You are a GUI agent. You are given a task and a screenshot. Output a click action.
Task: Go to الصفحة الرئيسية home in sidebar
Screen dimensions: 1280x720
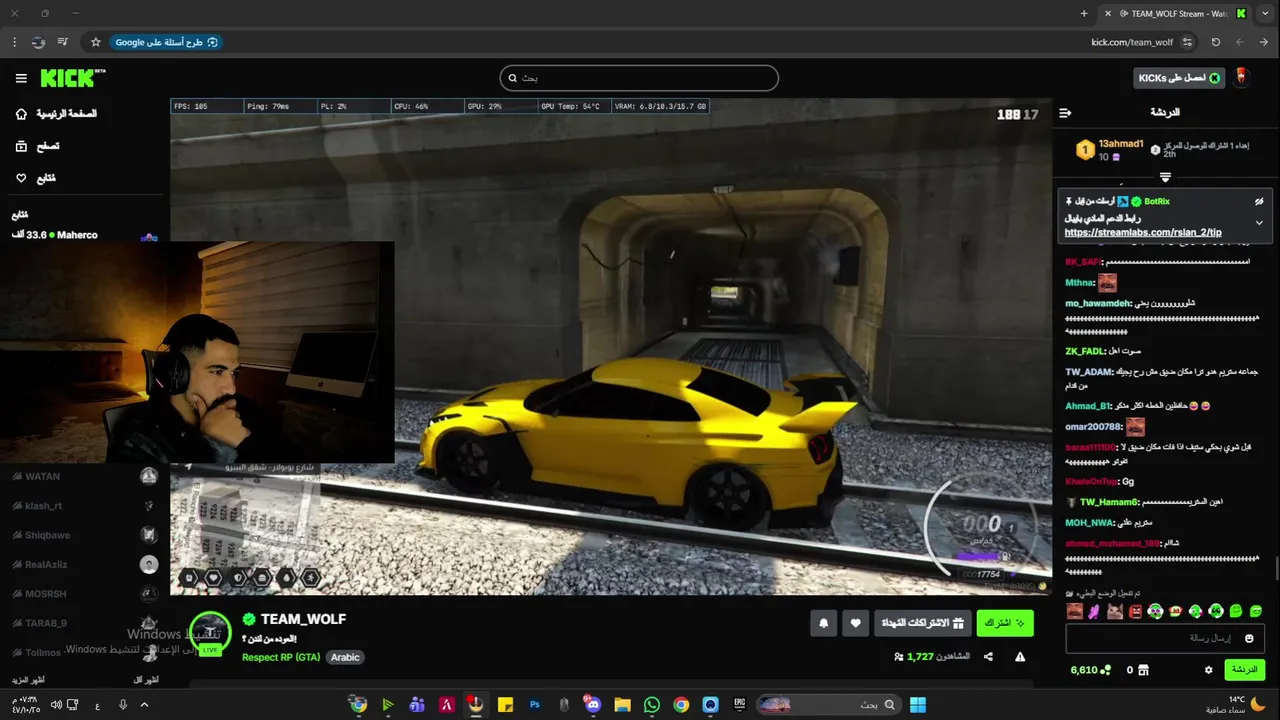57,114
